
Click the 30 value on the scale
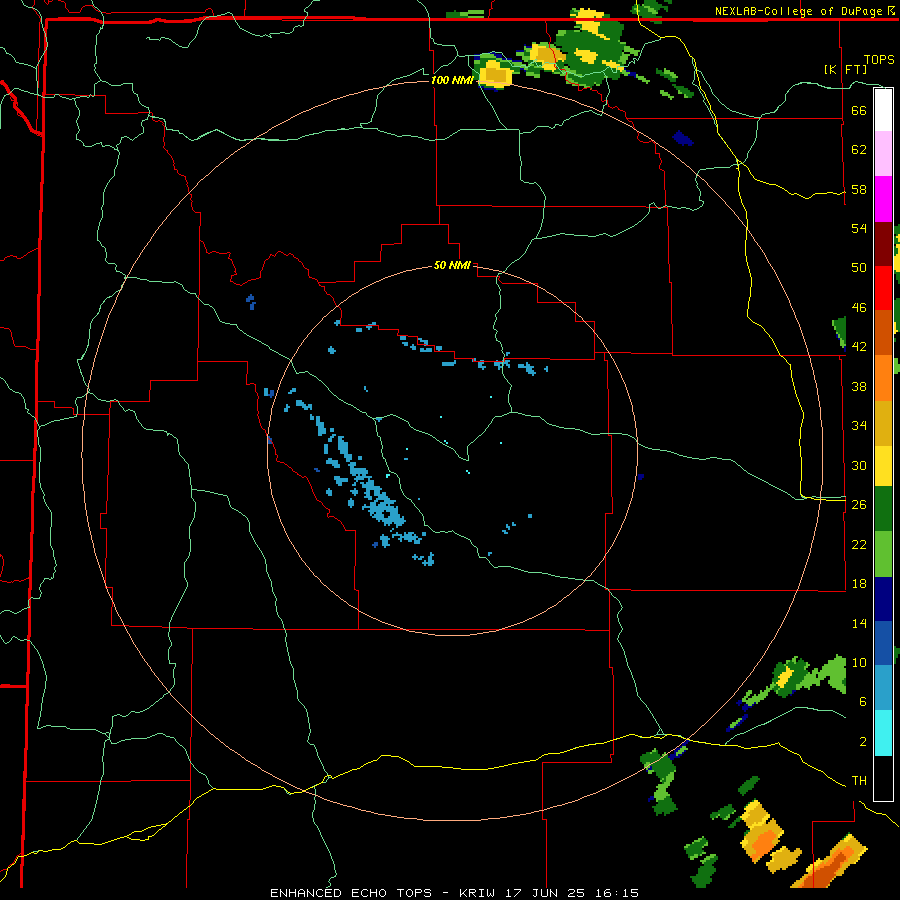click(859, 465)
